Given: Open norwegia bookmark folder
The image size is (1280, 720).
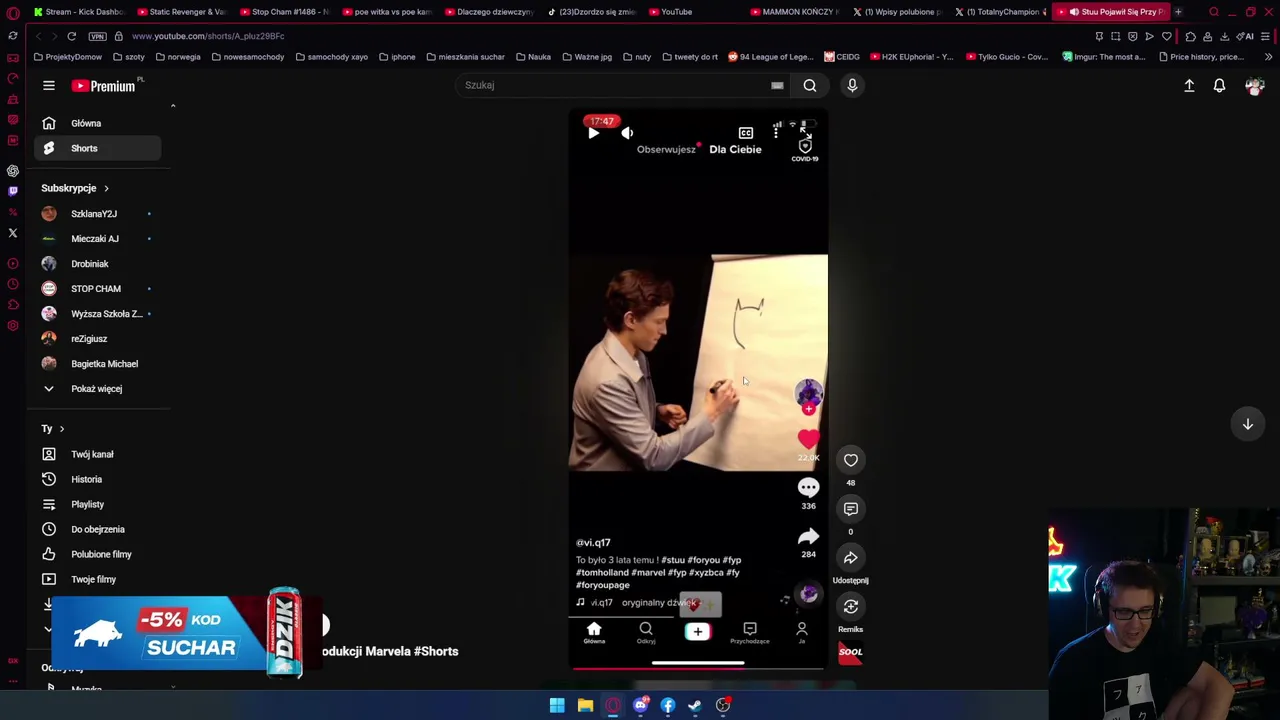Looking at the screenshot, I should 178,57.
